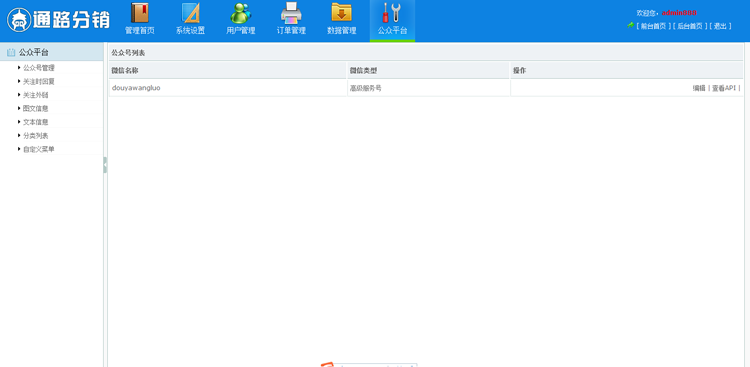Go to 前台首页 link

pos(653,26)
